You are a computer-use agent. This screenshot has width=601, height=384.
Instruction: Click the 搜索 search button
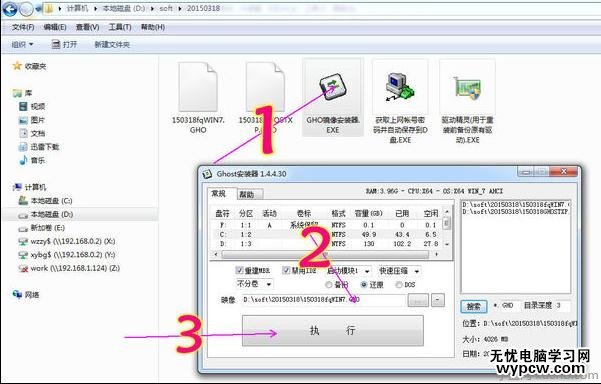point(474,306)
